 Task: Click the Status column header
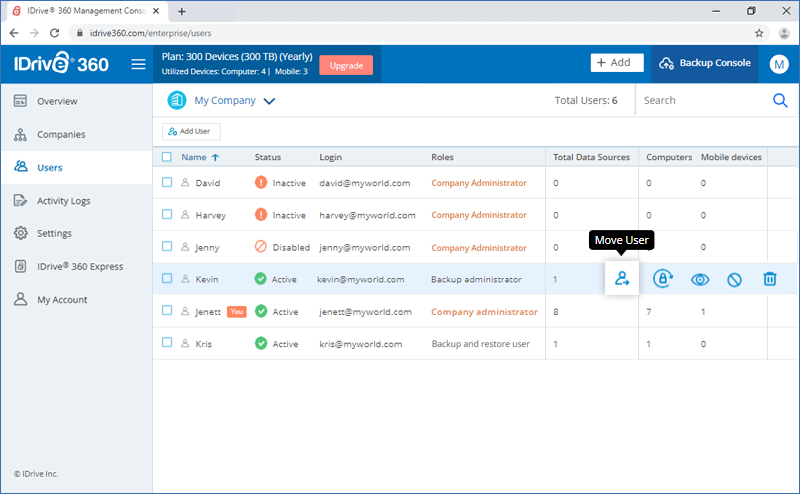coord(268,157)
